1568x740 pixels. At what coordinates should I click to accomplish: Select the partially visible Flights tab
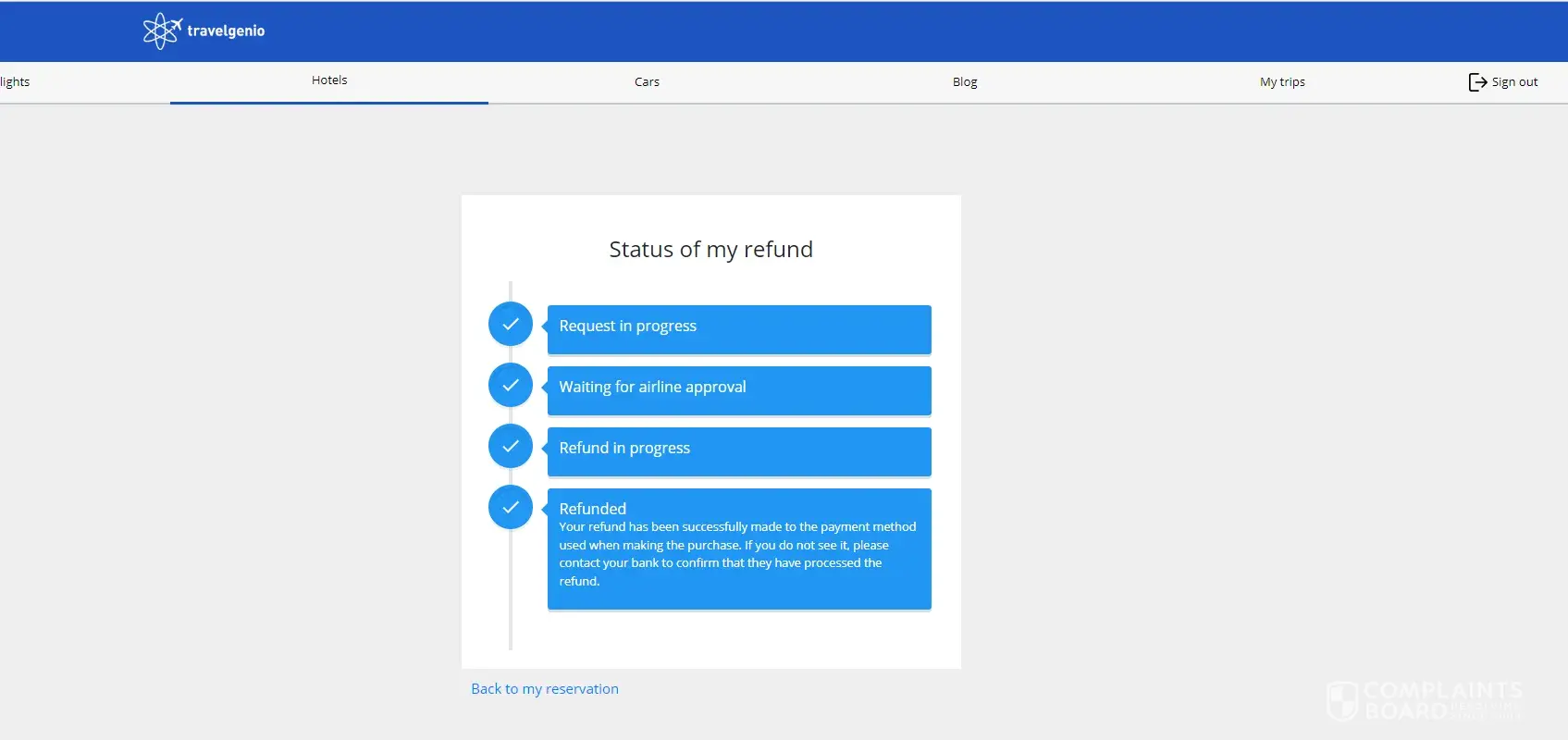[15, 82]
